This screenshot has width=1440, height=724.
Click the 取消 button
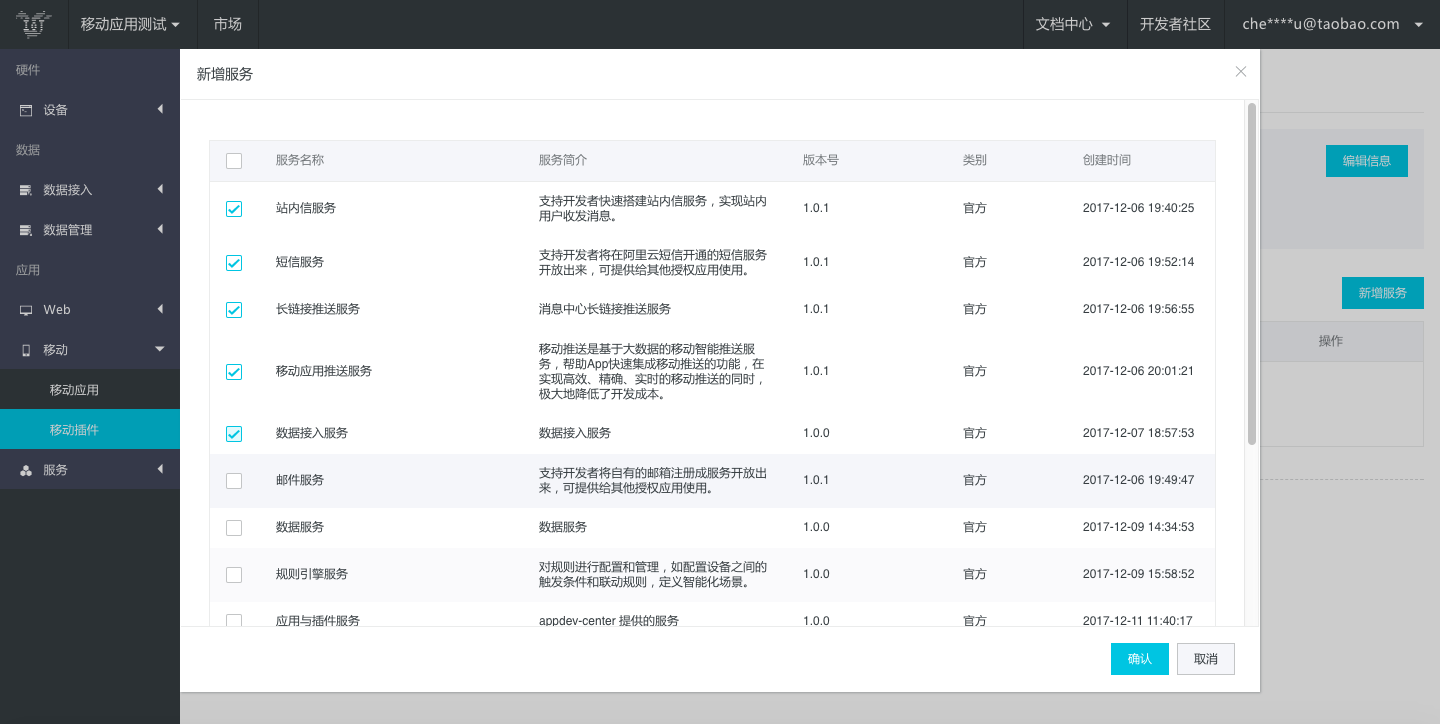click(1206, 659)
